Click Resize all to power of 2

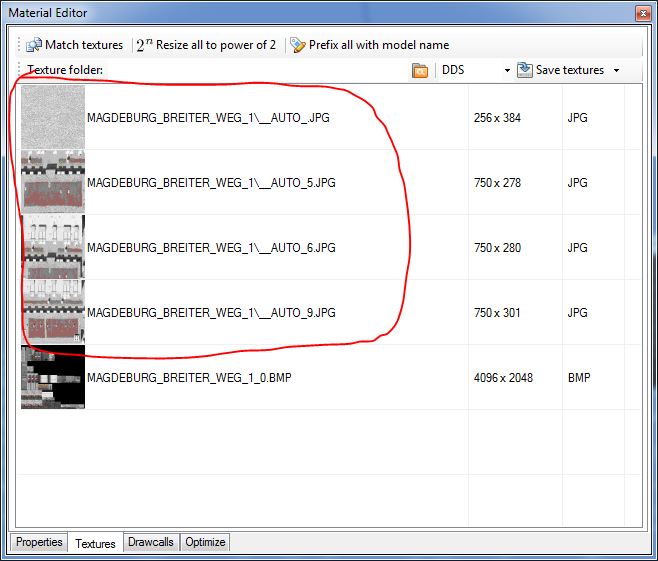click(206, 45)
